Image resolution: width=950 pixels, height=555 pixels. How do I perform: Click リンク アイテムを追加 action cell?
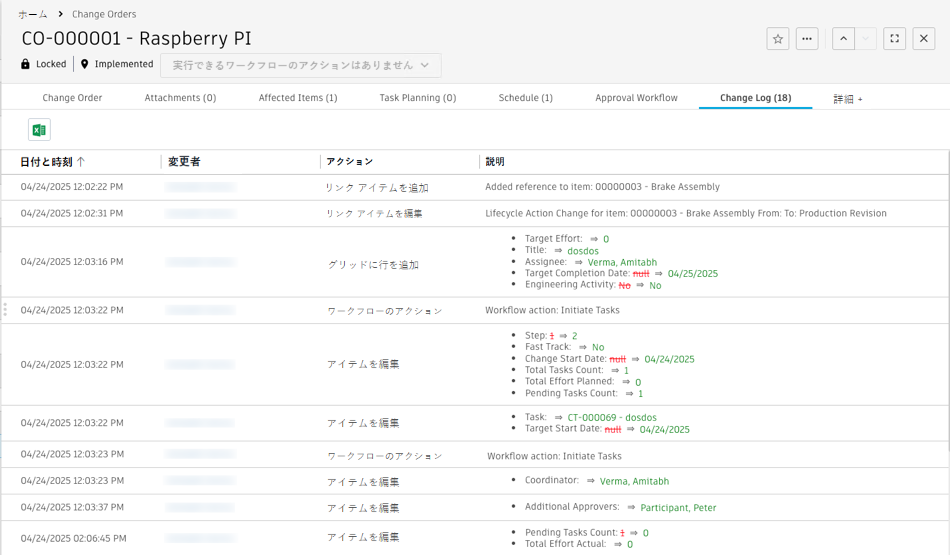pyautogui.click(x=377, y=188)
